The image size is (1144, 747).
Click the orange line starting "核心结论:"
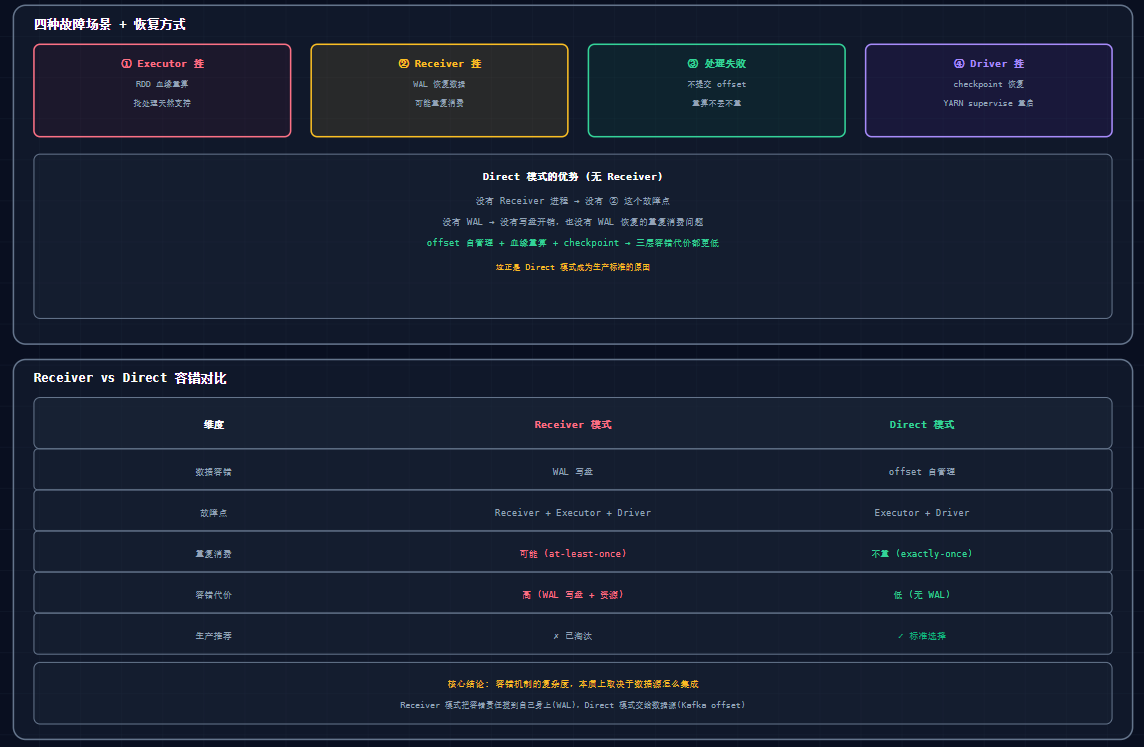pos(573,684)
